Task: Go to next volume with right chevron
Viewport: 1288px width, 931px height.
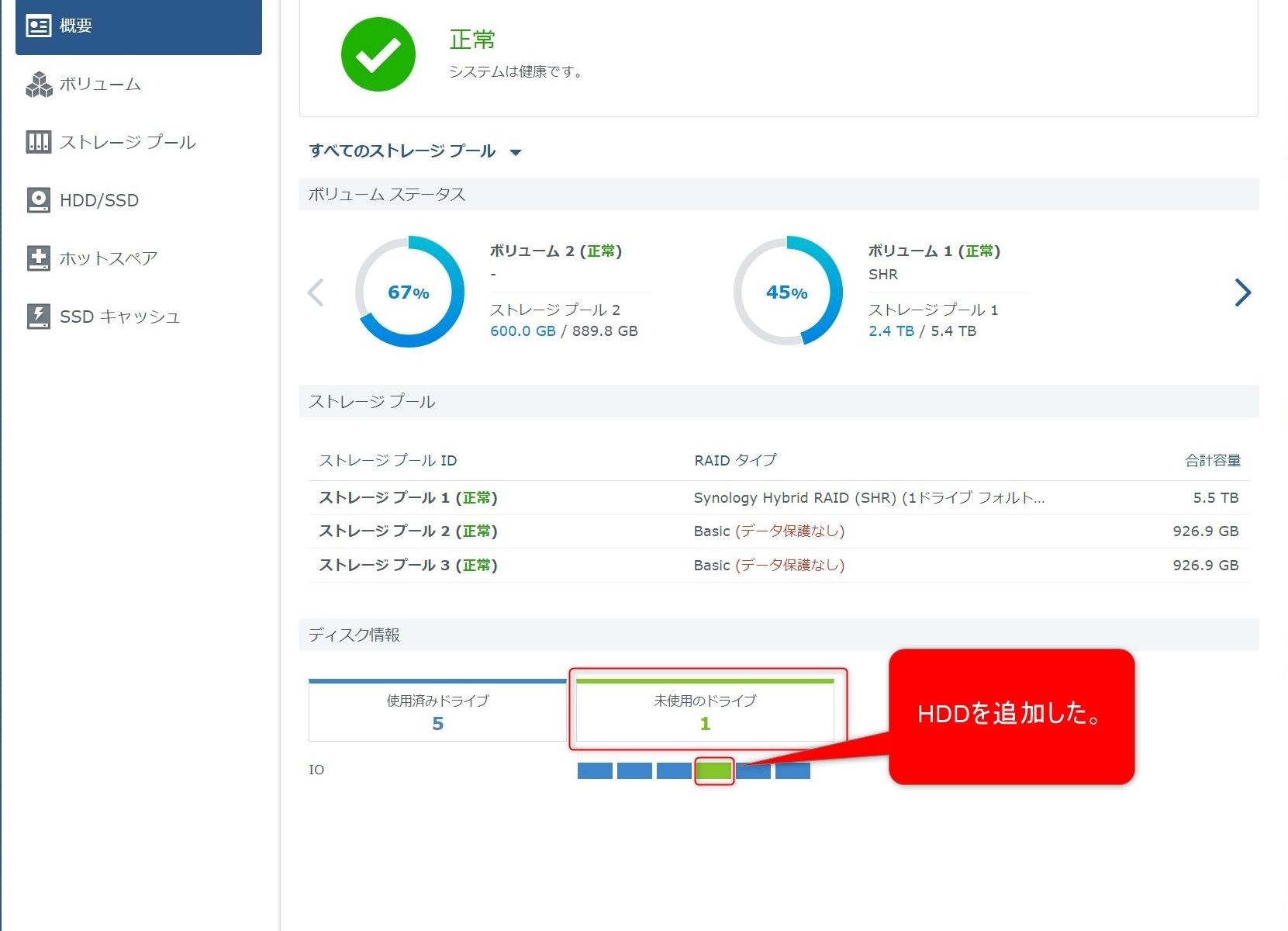Action: point(1242,292)
